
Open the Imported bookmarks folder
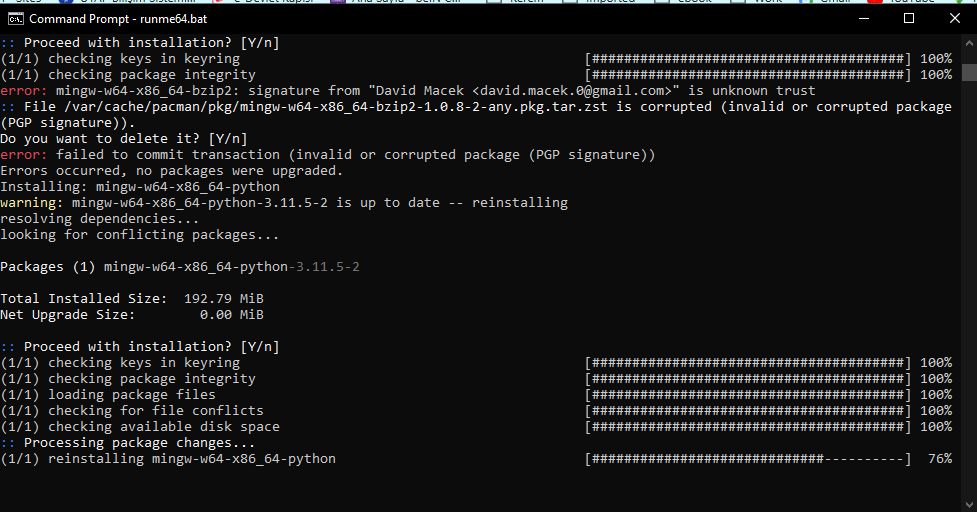604,2
